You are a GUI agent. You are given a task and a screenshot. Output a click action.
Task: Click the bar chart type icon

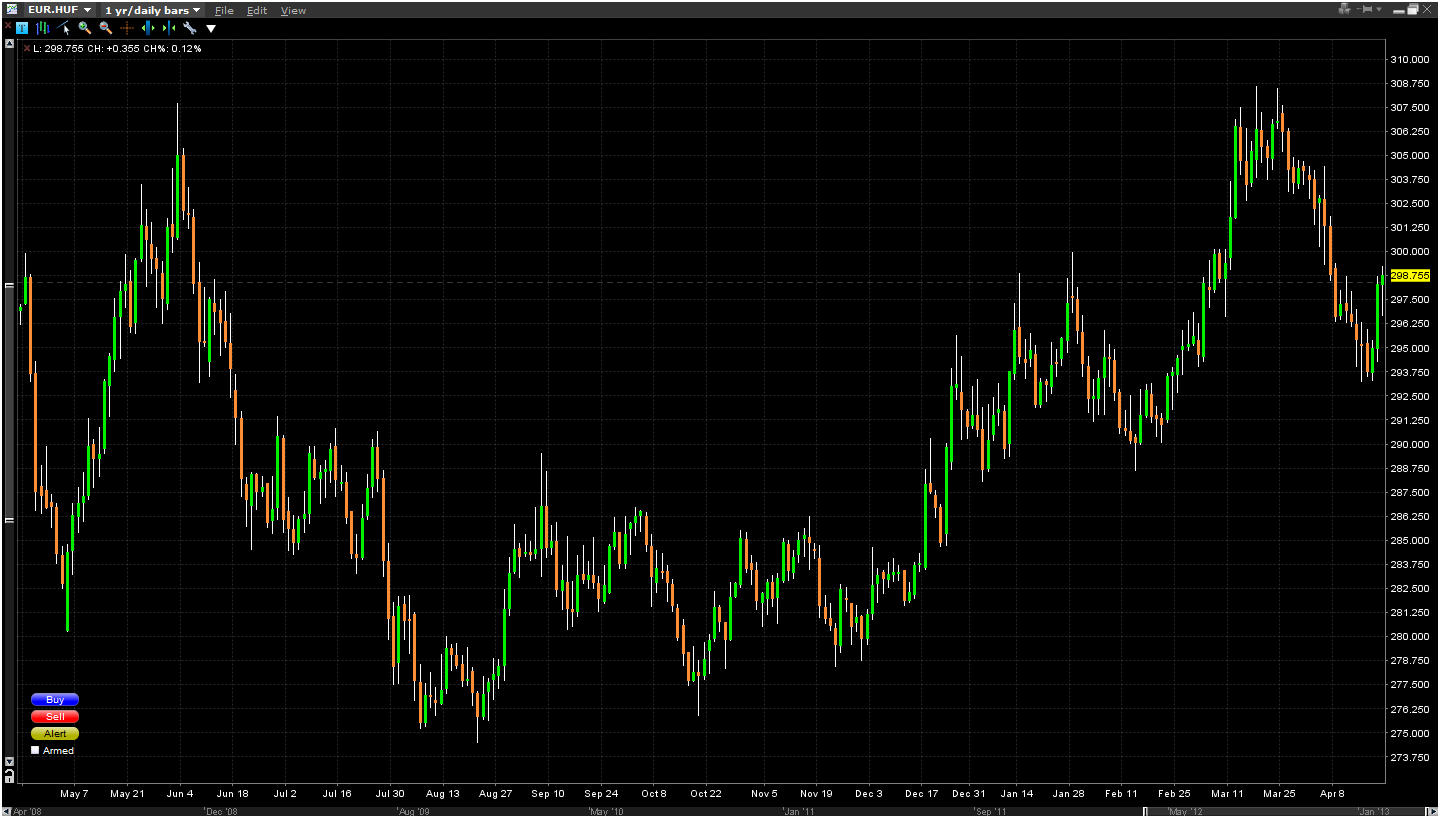[x=43, y=28]
